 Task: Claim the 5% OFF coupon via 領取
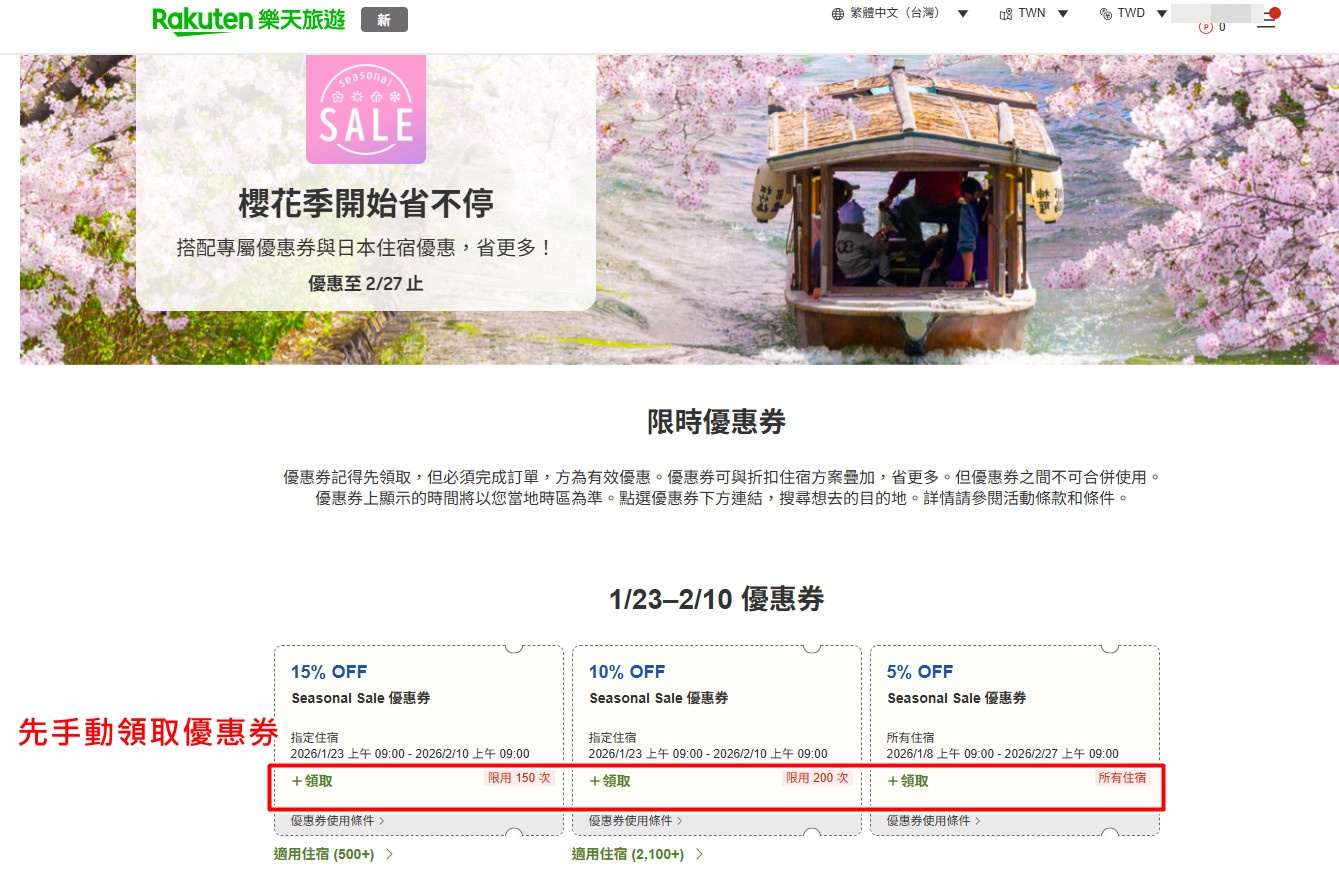tap(908, 781)
